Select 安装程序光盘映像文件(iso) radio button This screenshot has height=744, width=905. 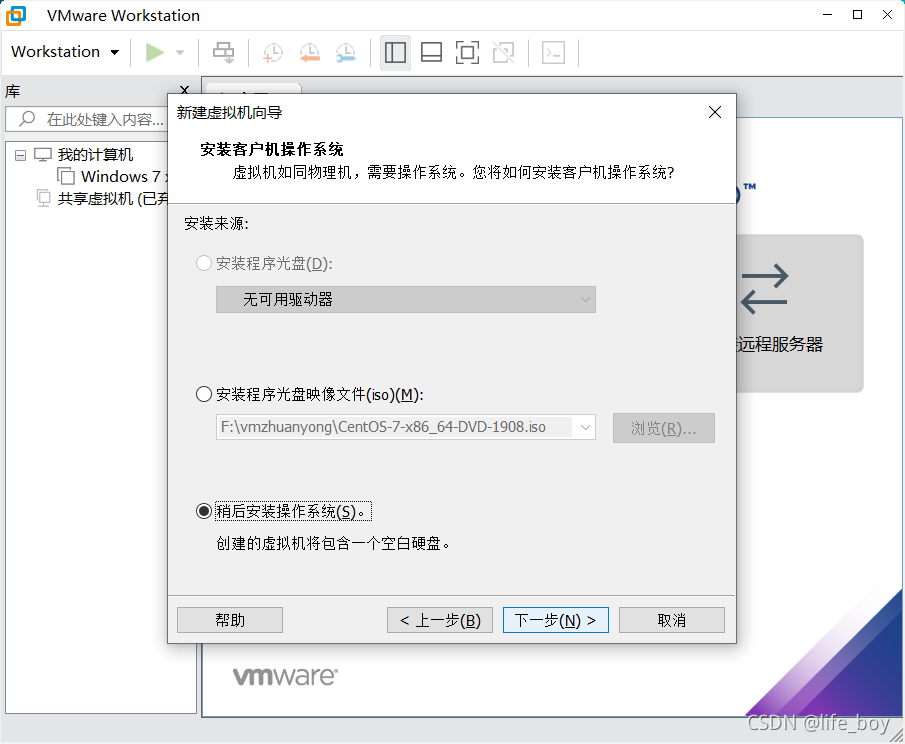[x=204, y=394]
